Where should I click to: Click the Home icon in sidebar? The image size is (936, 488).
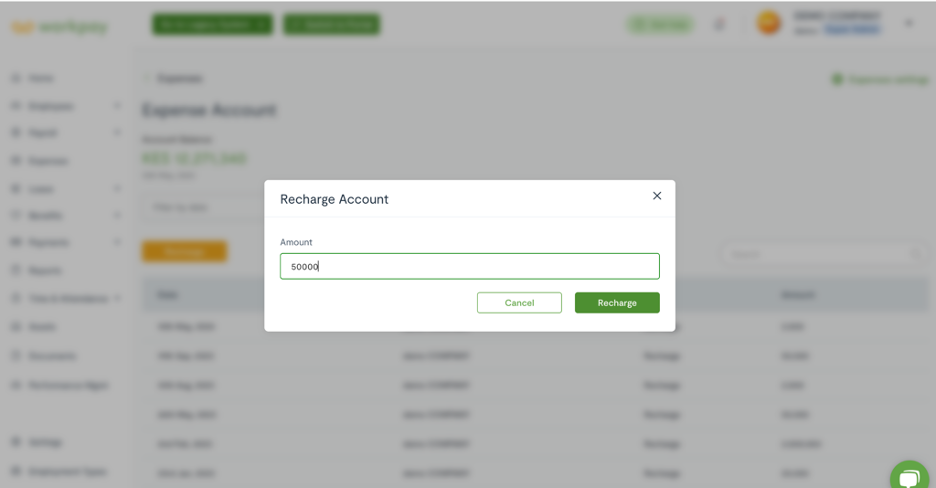(16, 78)
